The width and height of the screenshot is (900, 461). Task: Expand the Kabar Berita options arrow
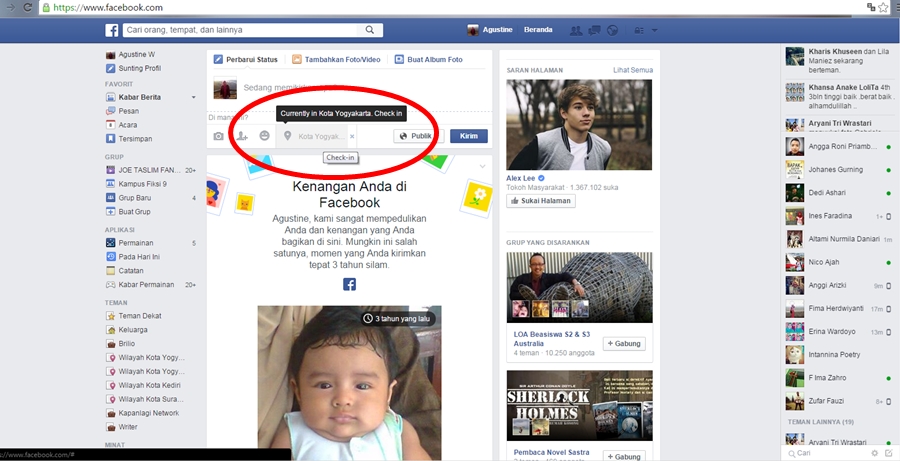(x=194, y=97)
